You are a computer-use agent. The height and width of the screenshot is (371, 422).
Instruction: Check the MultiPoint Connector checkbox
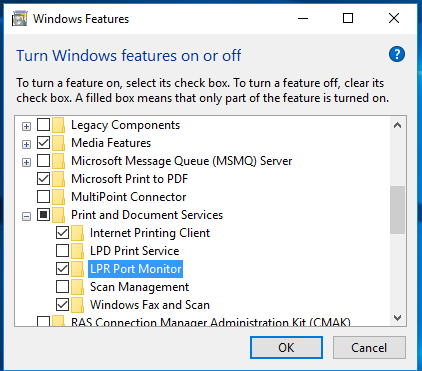[43, 197]
